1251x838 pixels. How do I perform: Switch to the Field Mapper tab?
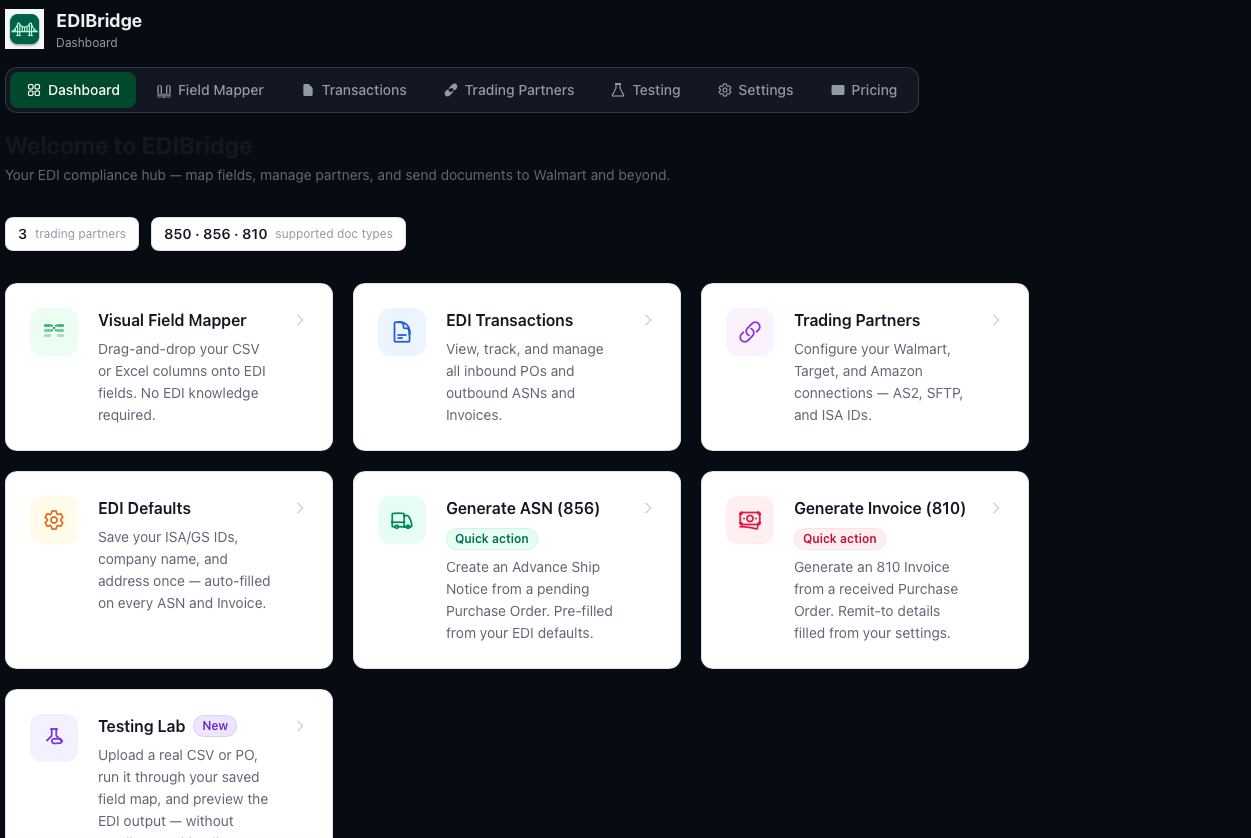coord(210,90)
